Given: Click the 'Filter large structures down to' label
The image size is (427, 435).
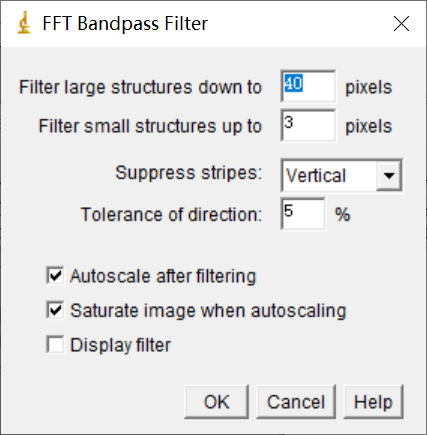Looking at the screenshot, I should coord(140,87).
